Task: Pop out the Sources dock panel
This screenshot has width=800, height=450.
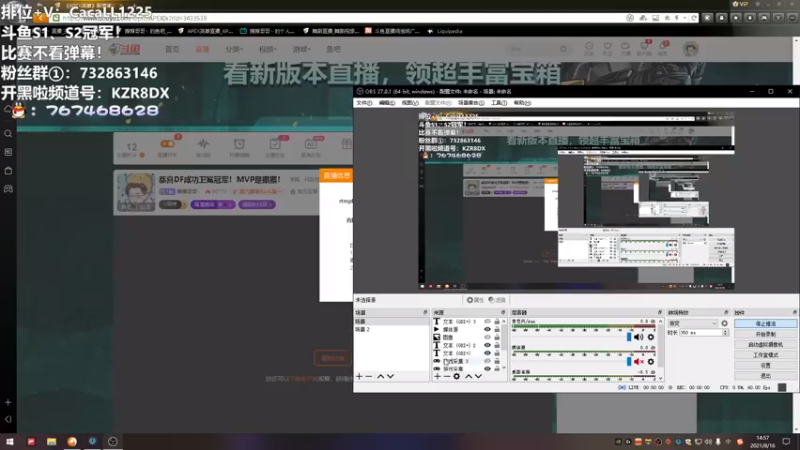Action: click(503, 312)
